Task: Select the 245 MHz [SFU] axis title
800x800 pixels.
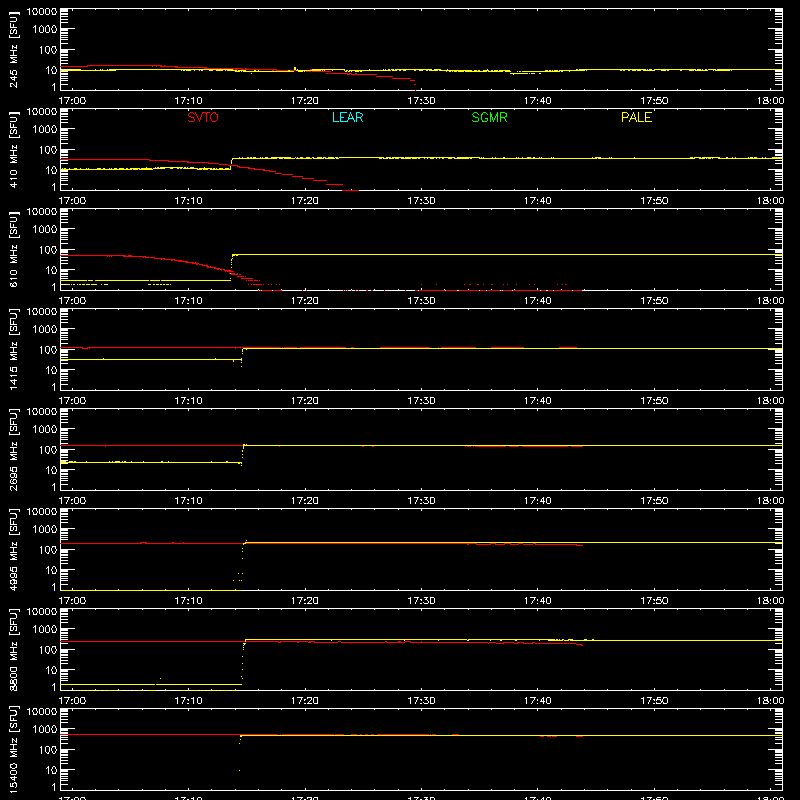Action: click(13, 49)
